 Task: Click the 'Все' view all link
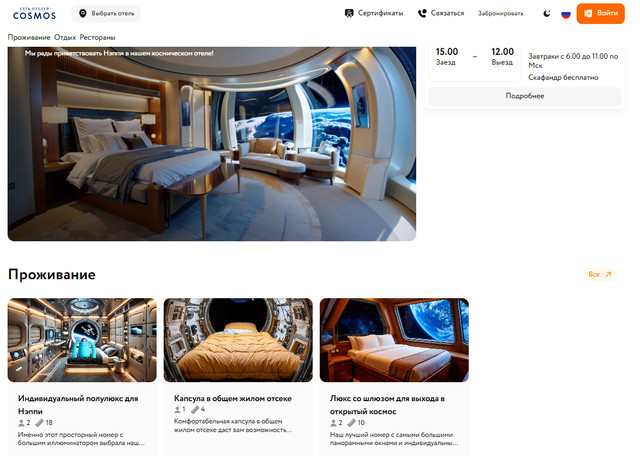pos(600,274)
